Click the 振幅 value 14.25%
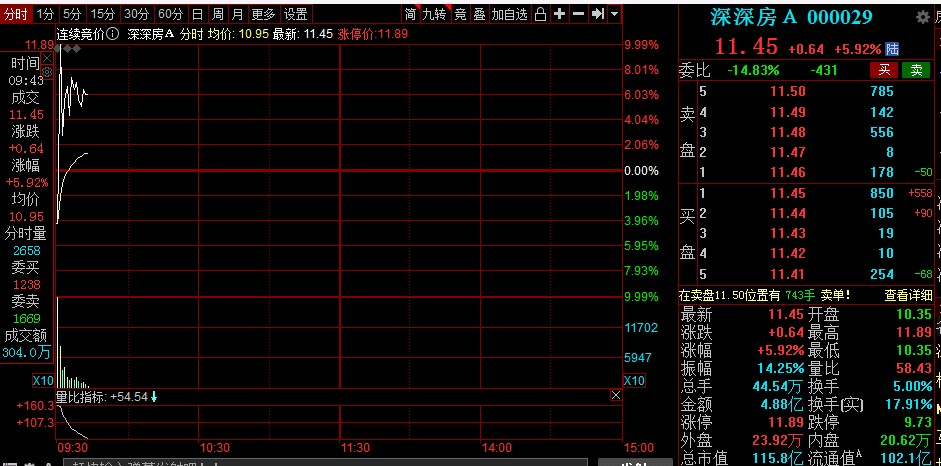This screenshot has width=941, height=466. click(778, 368)
